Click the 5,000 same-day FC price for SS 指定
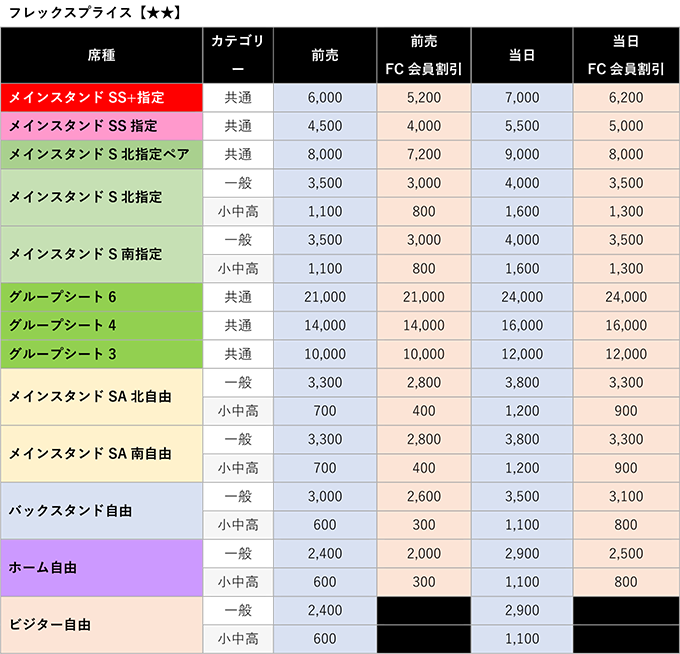 (626, 126)
